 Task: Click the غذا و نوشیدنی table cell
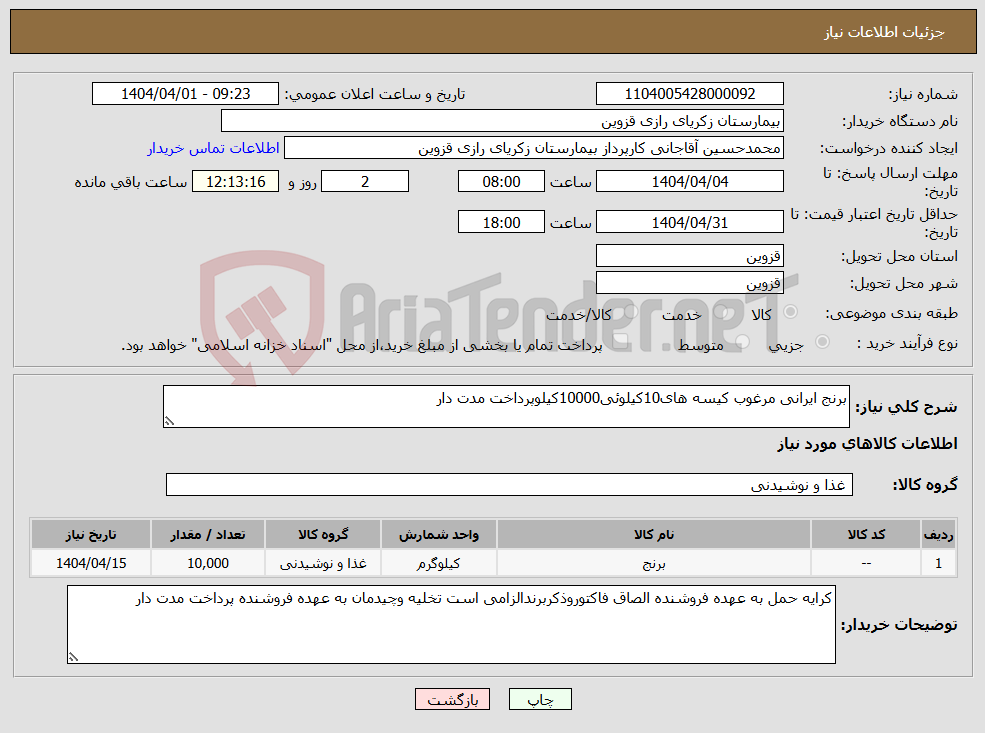[323, 563]
